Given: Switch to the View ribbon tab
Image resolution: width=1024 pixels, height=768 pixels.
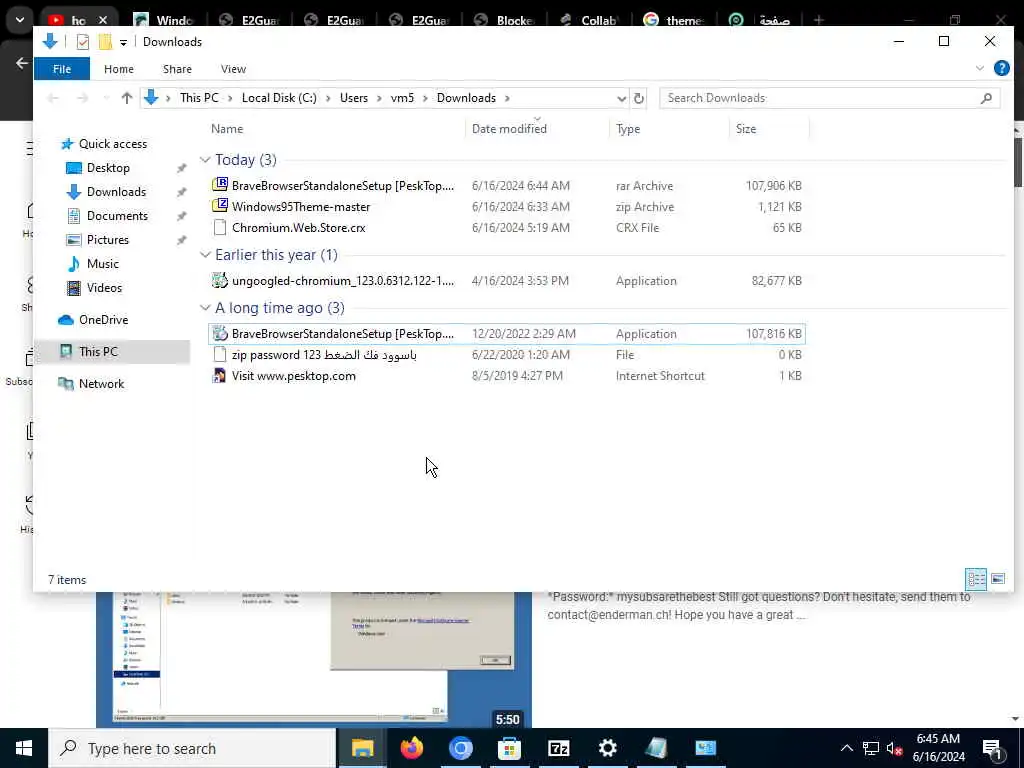Looking at the screenshot, I should (233, 69).
